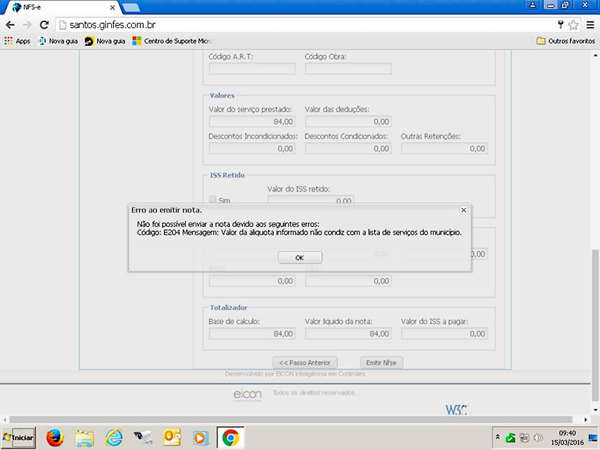Click the eicon logo in footer
The image size is (600, 450).
pyautogui.click(x=248, y=395)
